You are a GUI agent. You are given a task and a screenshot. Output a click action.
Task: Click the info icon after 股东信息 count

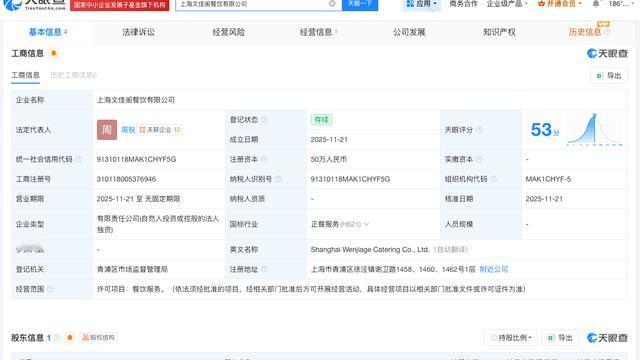click(x=57, y=338)
